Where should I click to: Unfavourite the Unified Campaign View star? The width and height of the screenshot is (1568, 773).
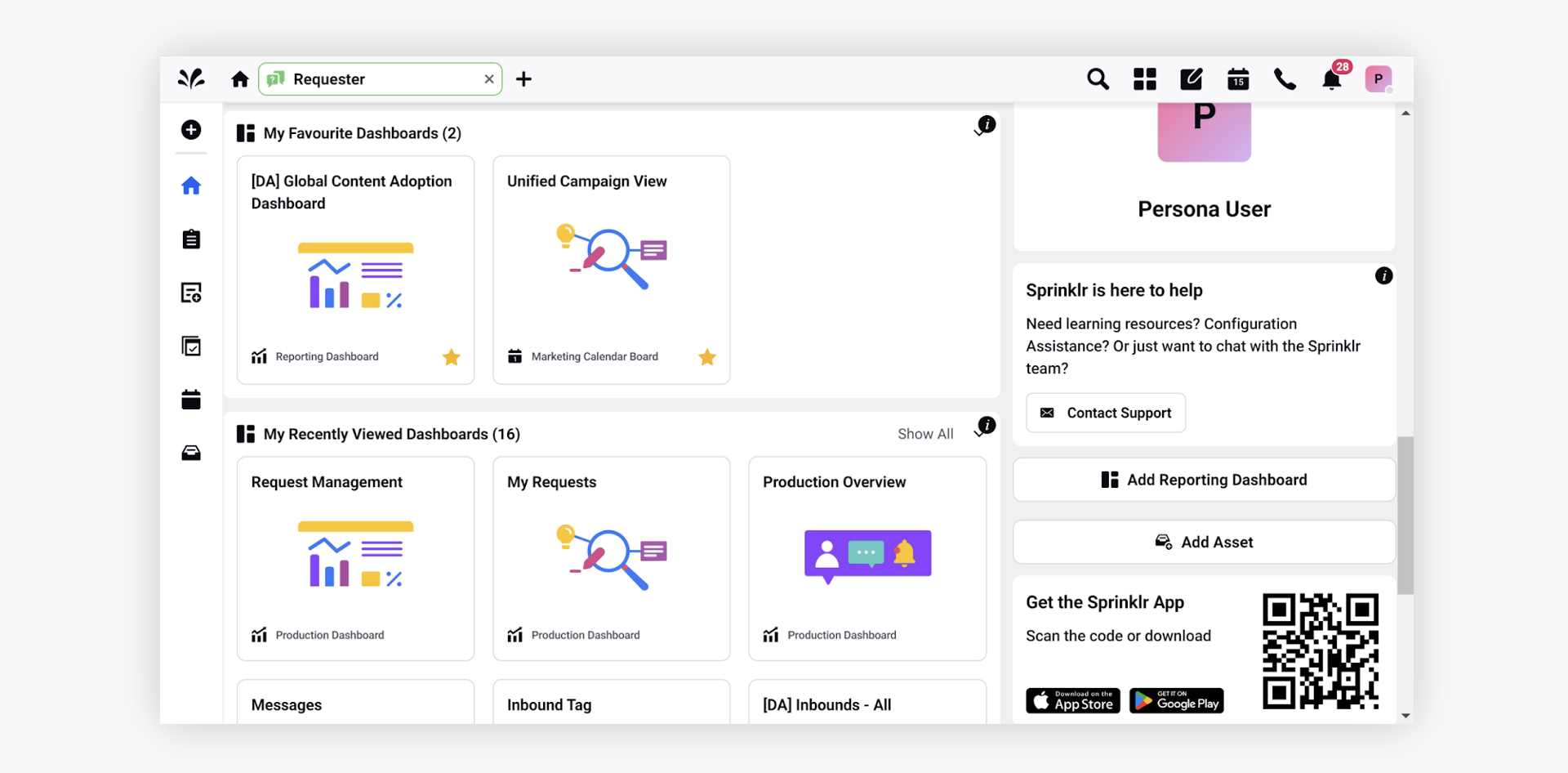click(x=707, y=357)
